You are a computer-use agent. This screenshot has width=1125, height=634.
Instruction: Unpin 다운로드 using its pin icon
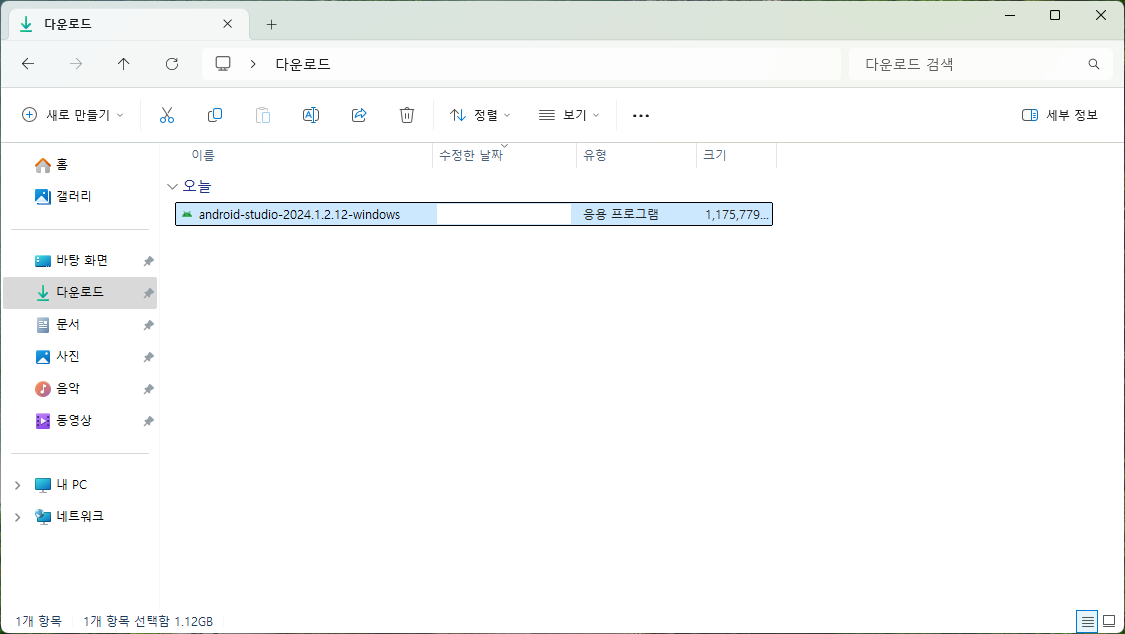pos(149,293)
